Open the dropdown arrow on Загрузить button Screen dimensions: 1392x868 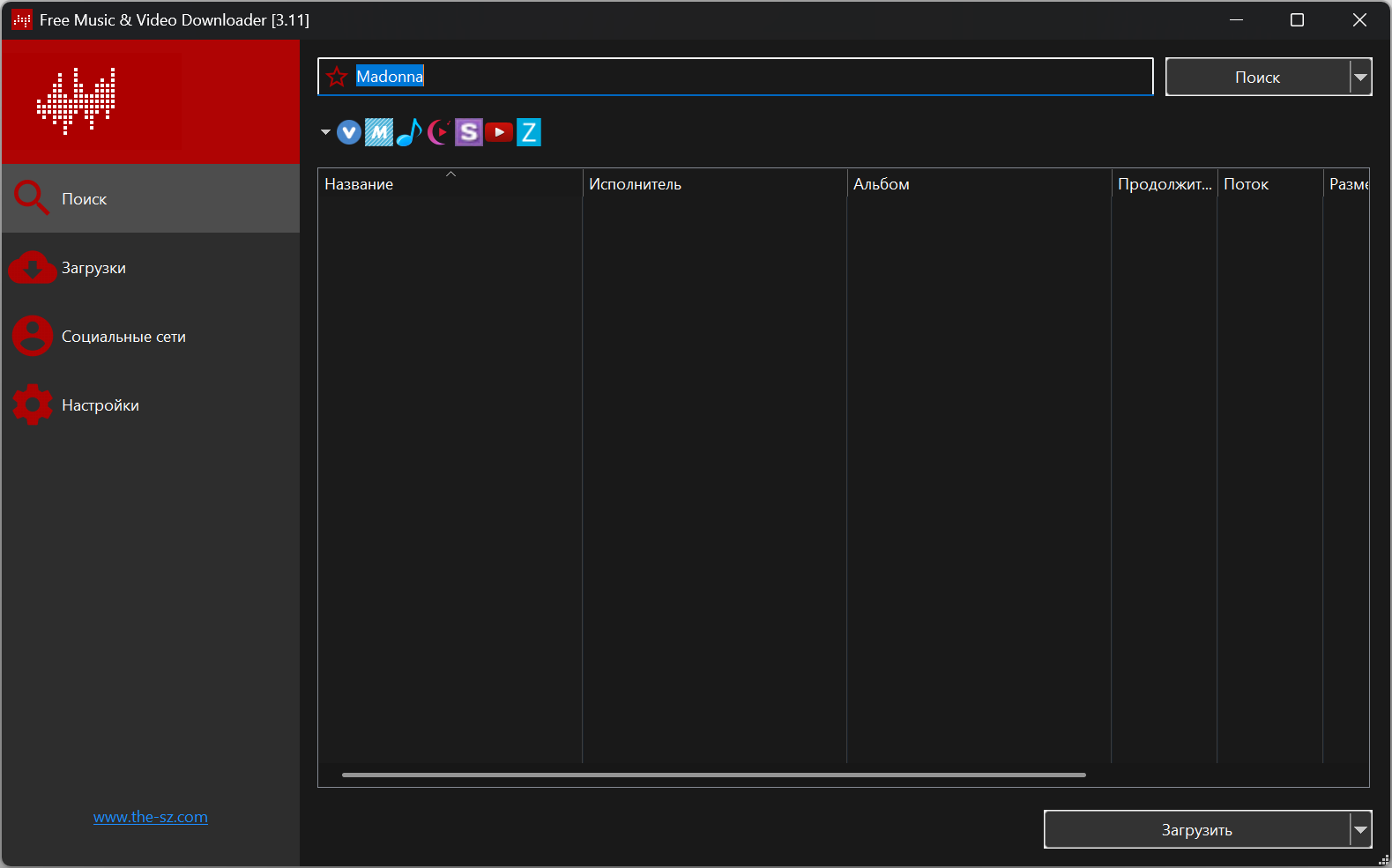click(x=1361, y=829)
